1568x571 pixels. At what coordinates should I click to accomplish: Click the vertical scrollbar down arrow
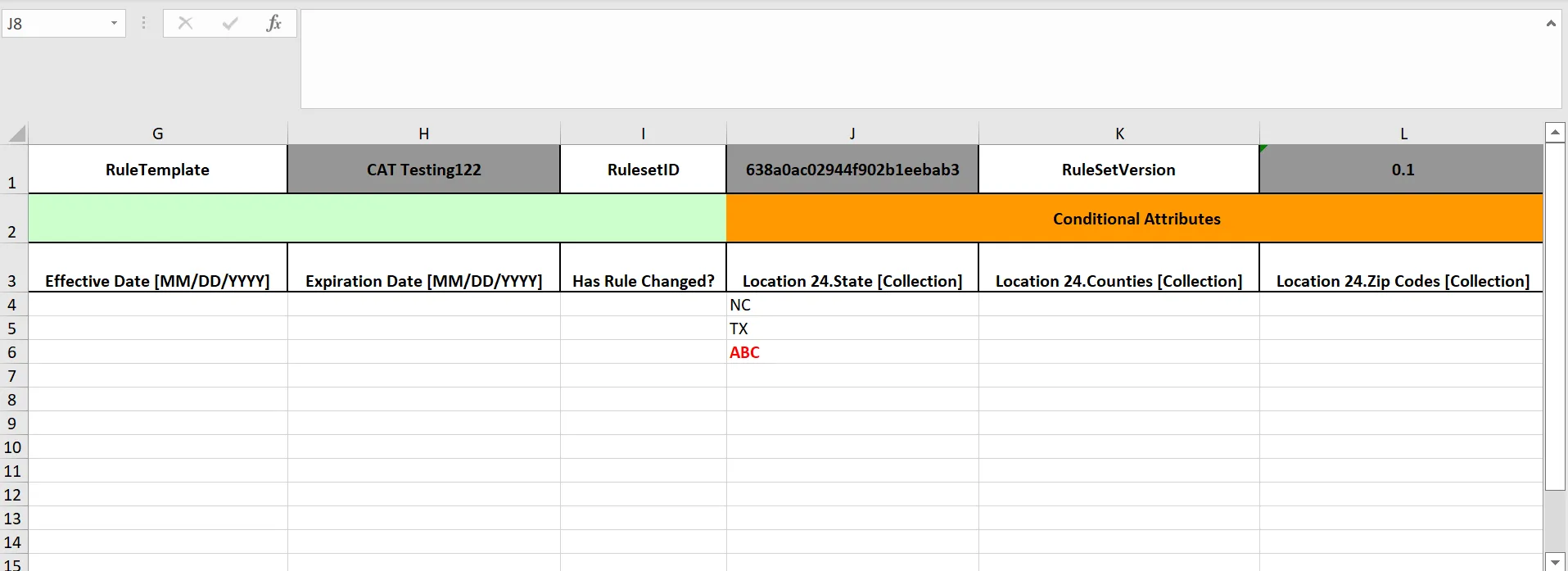pyautogui.click(x=1555, y=562)
